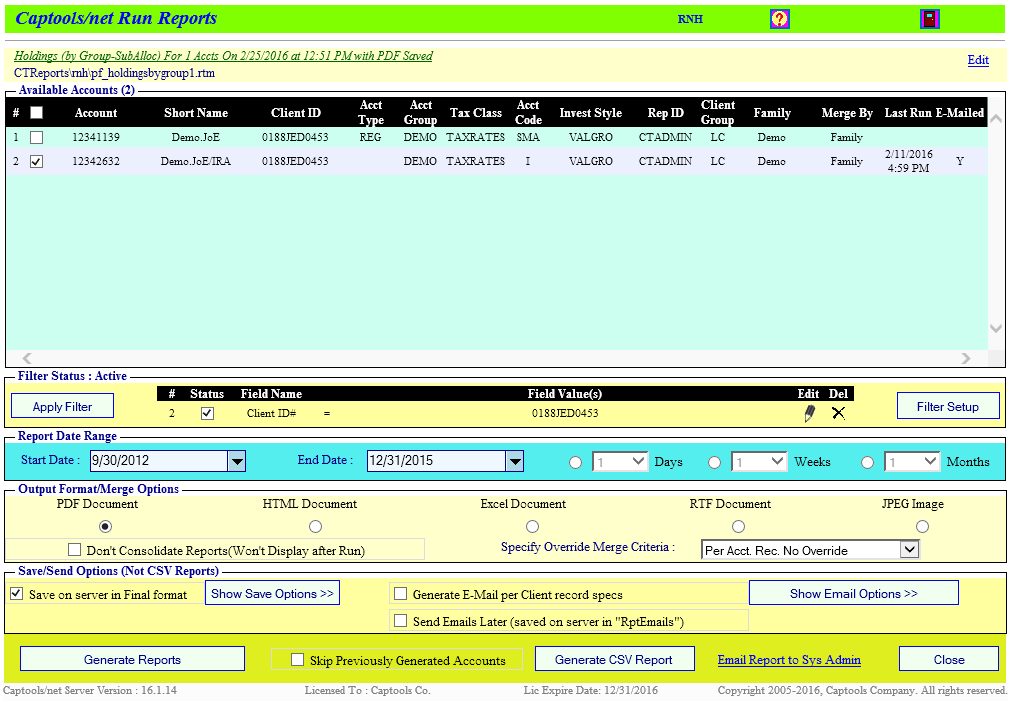Check the checkbox for account 12341139
Viewport: 1013px width, 701px height.
(x=37, y=137)
